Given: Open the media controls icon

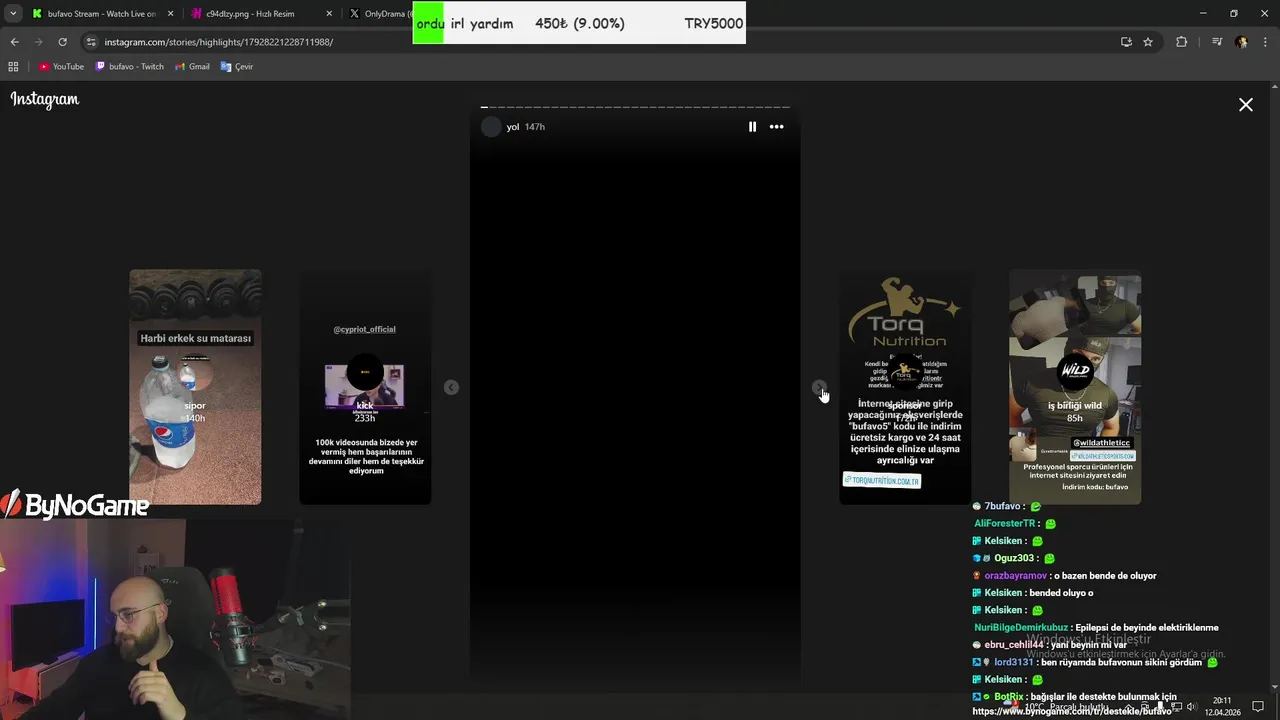Looking at the screenshot, I should point(1217,42).
